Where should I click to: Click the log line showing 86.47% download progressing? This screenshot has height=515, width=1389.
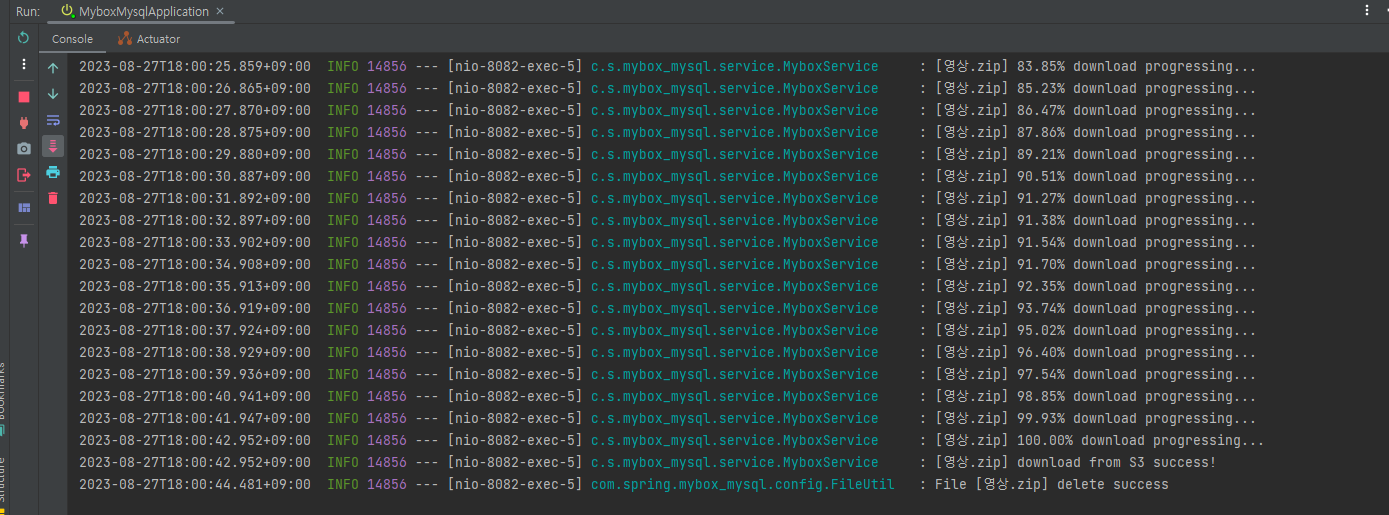pos(668,110)
